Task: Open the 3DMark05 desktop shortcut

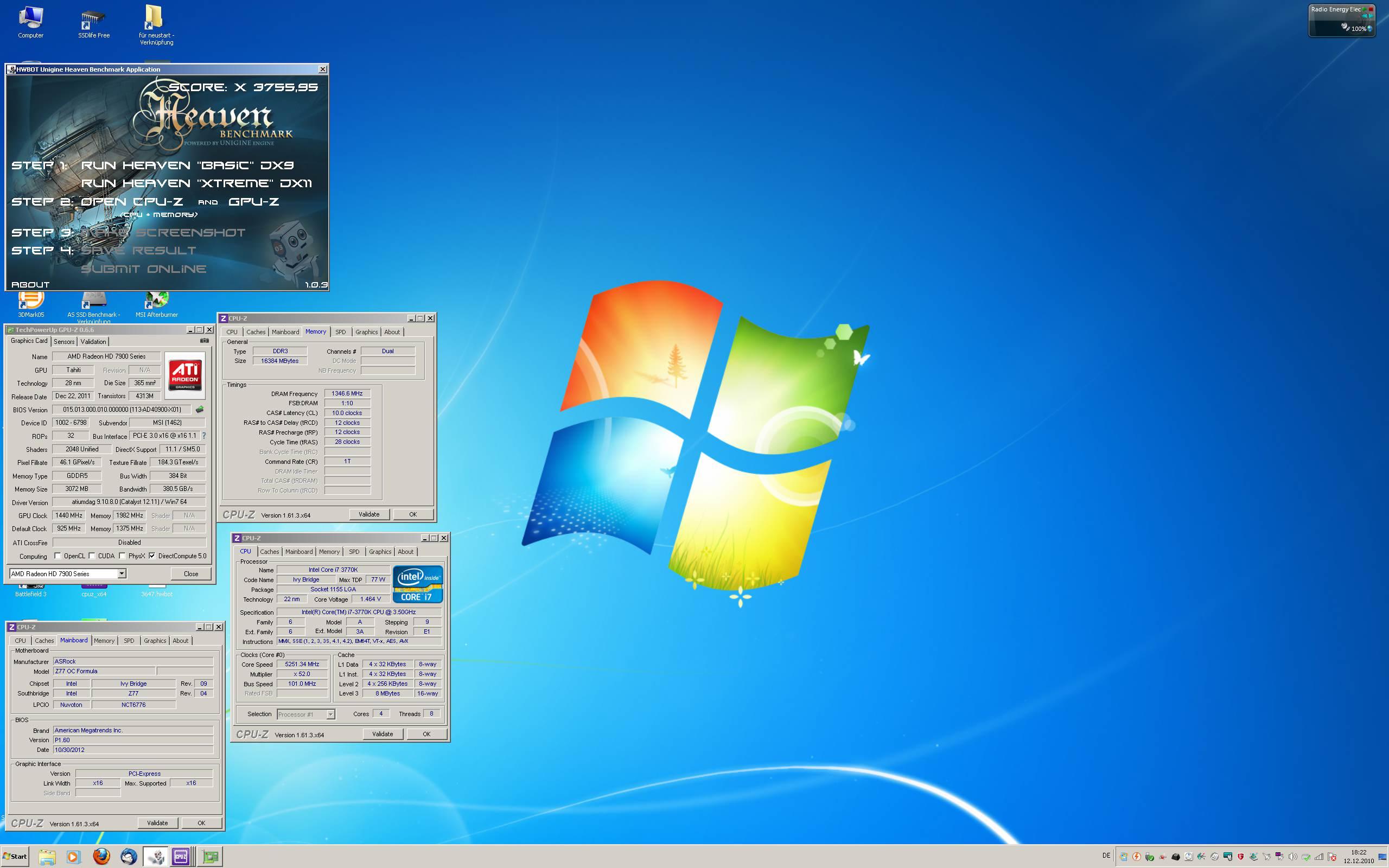Action: (31, 305)
